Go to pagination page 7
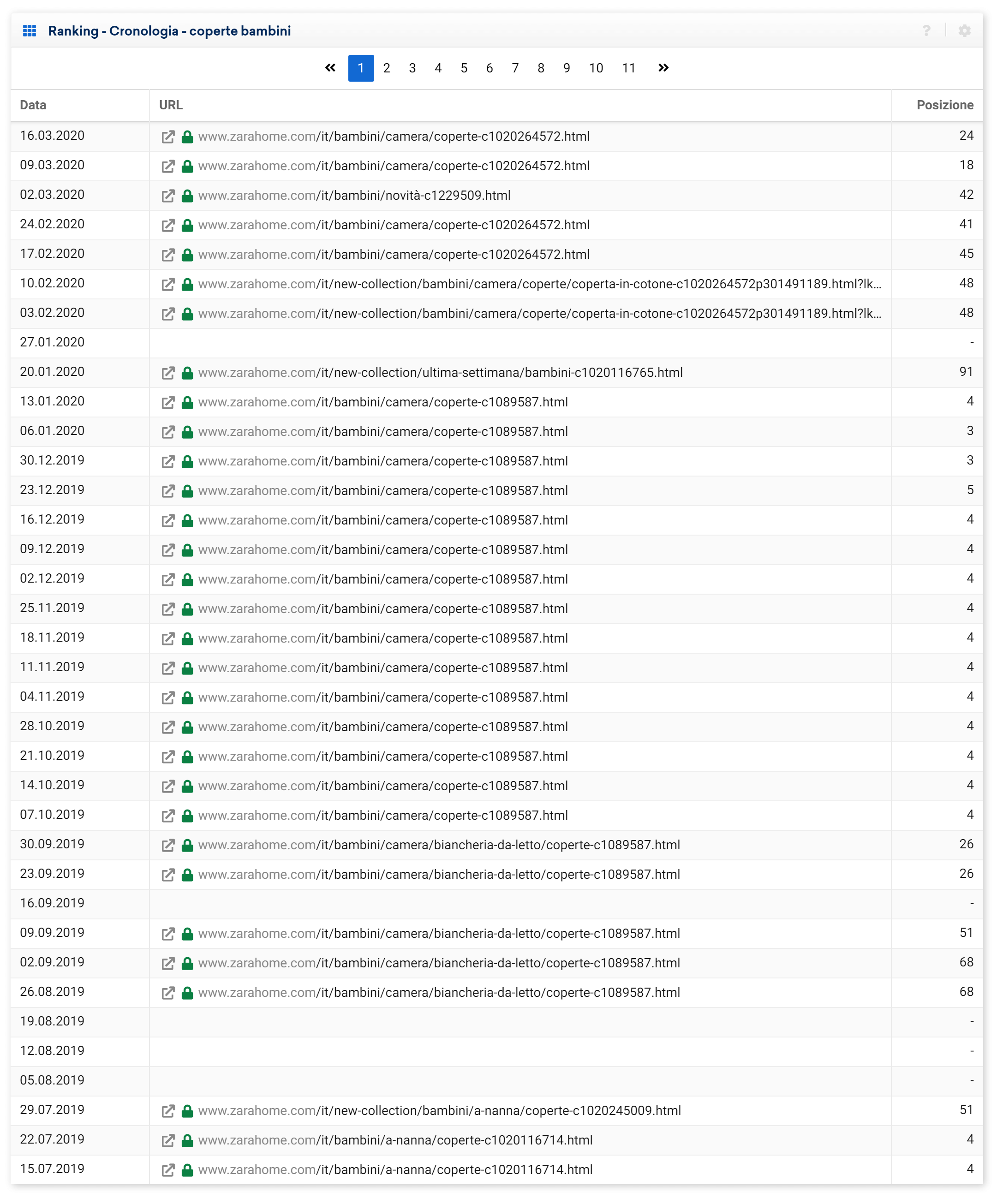The height and width of the screenshot is (1204, 997). [515, 68]
